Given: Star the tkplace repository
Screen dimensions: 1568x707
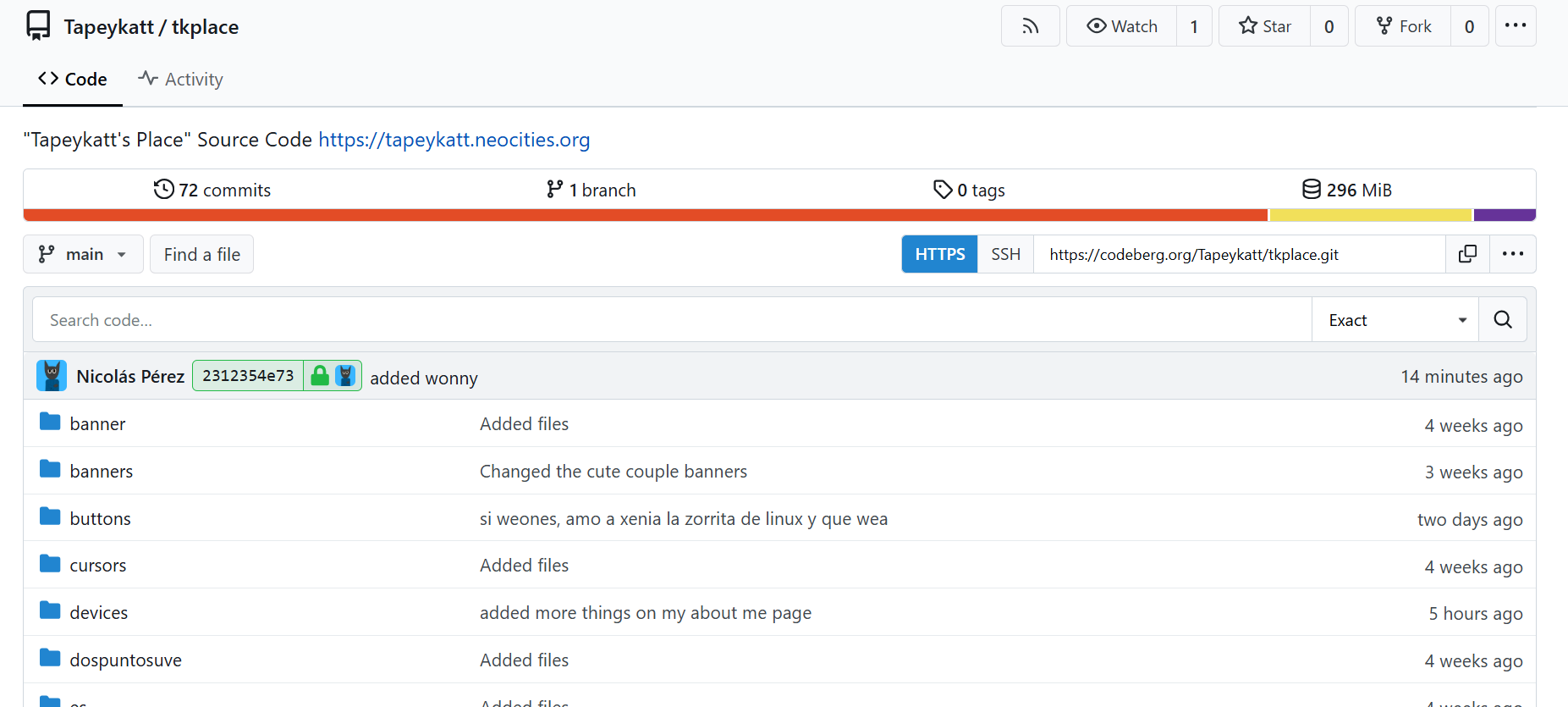Looking at the screenshot, I should coord(1265,26).
